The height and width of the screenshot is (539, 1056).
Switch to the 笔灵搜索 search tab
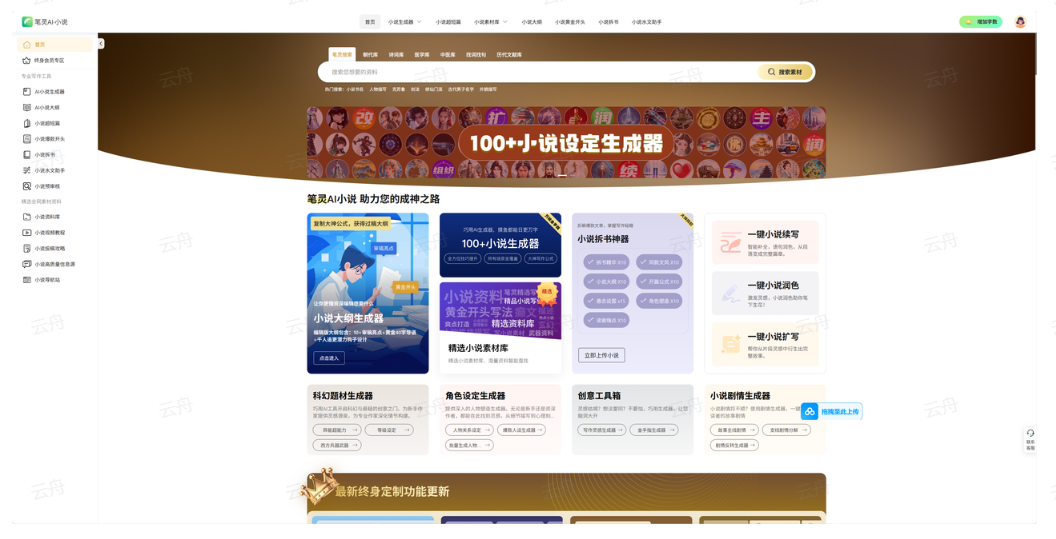(341, 55)
